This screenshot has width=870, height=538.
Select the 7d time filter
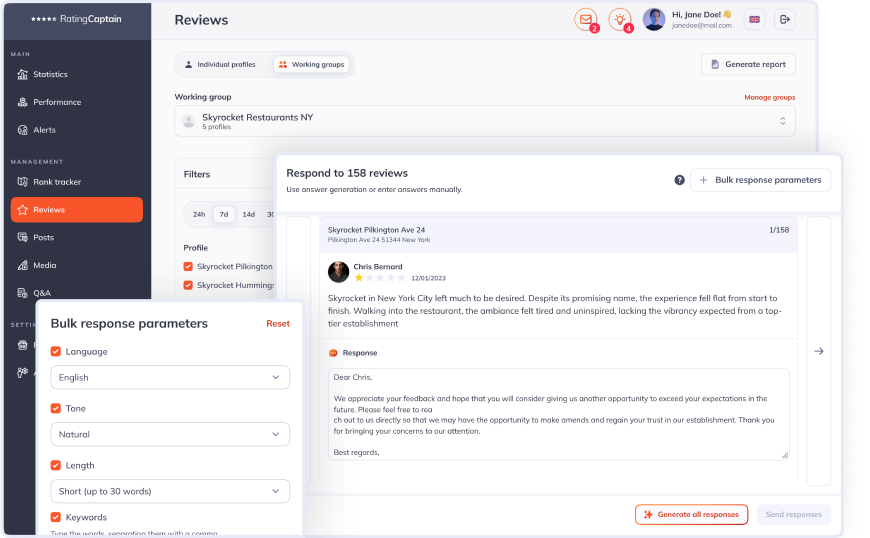click(224, 214)
